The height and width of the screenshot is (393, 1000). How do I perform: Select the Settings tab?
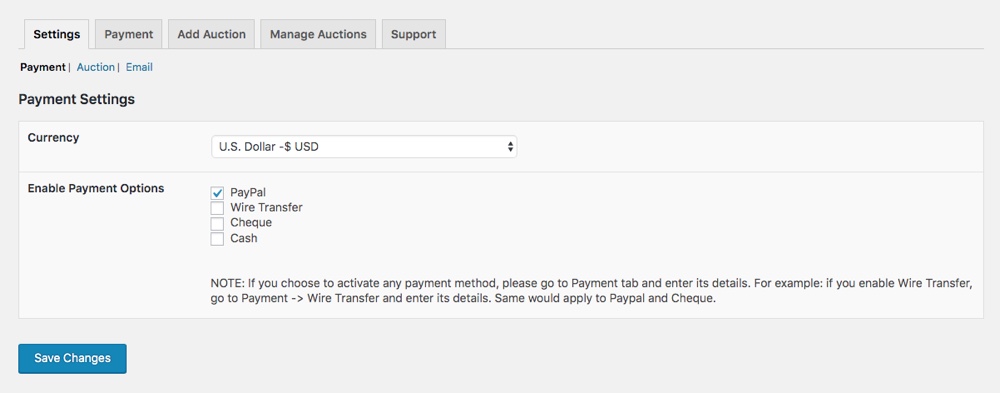pos(57,34)
